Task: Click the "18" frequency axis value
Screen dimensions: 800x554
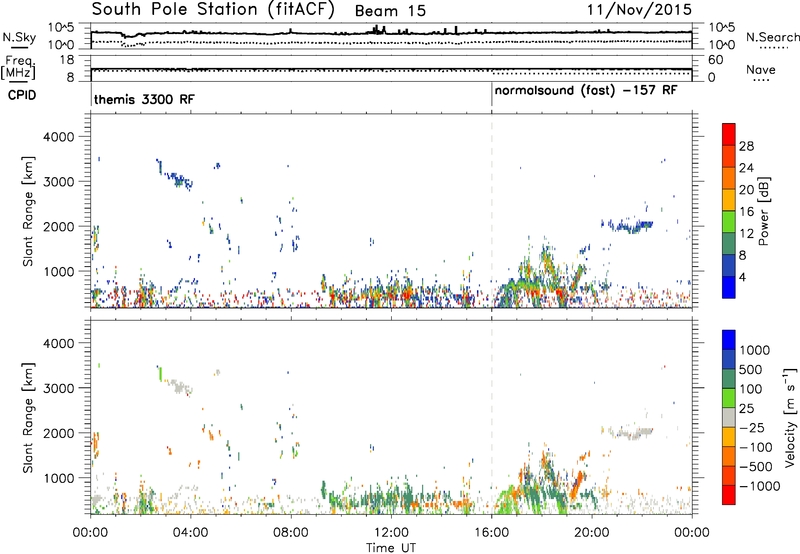Action: (x=67, y=60)
